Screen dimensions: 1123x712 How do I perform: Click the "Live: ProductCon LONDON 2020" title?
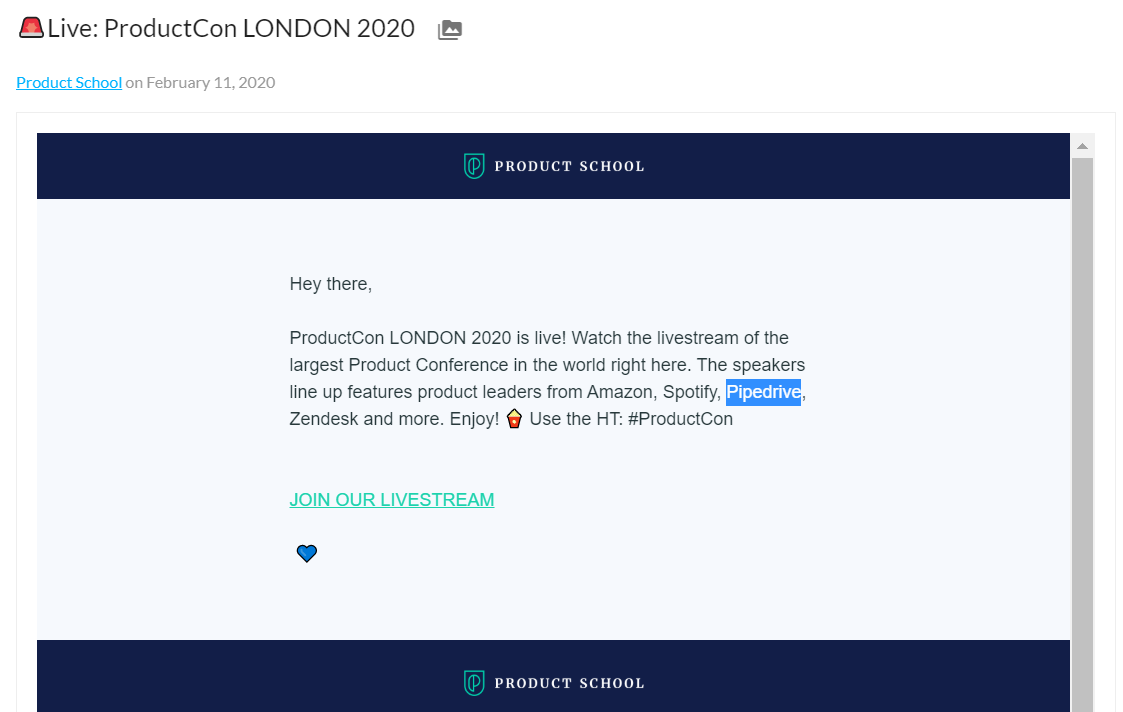[x=231, y=28]
